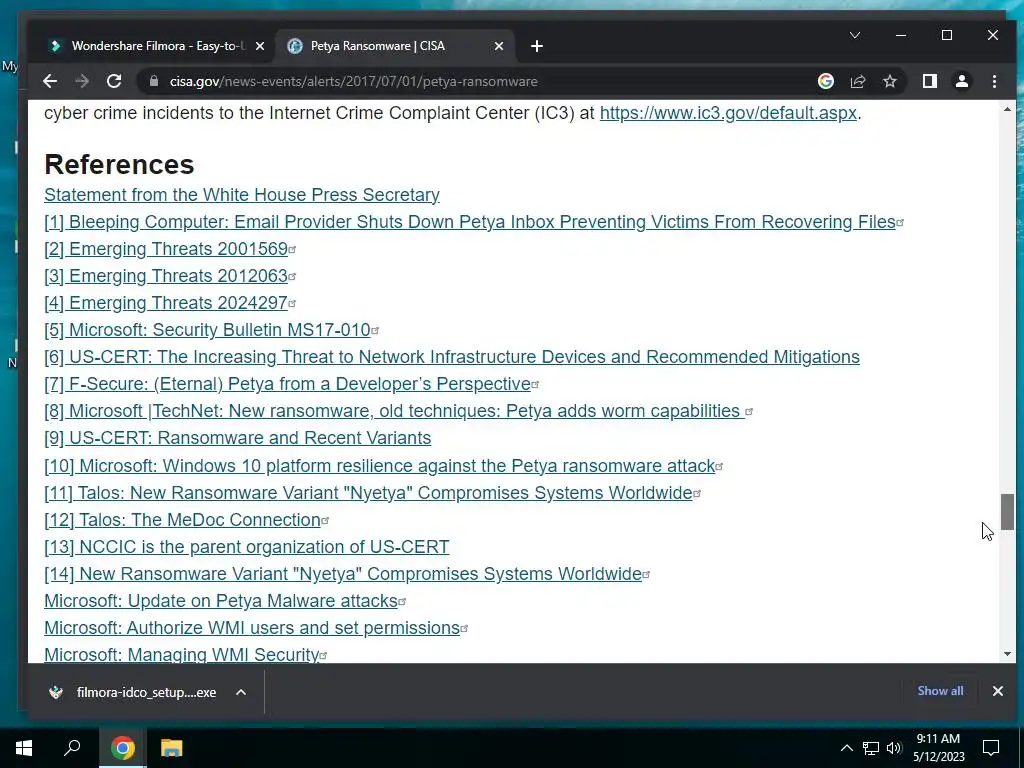Open Chrome three-dot menu

tap(994, 81)
